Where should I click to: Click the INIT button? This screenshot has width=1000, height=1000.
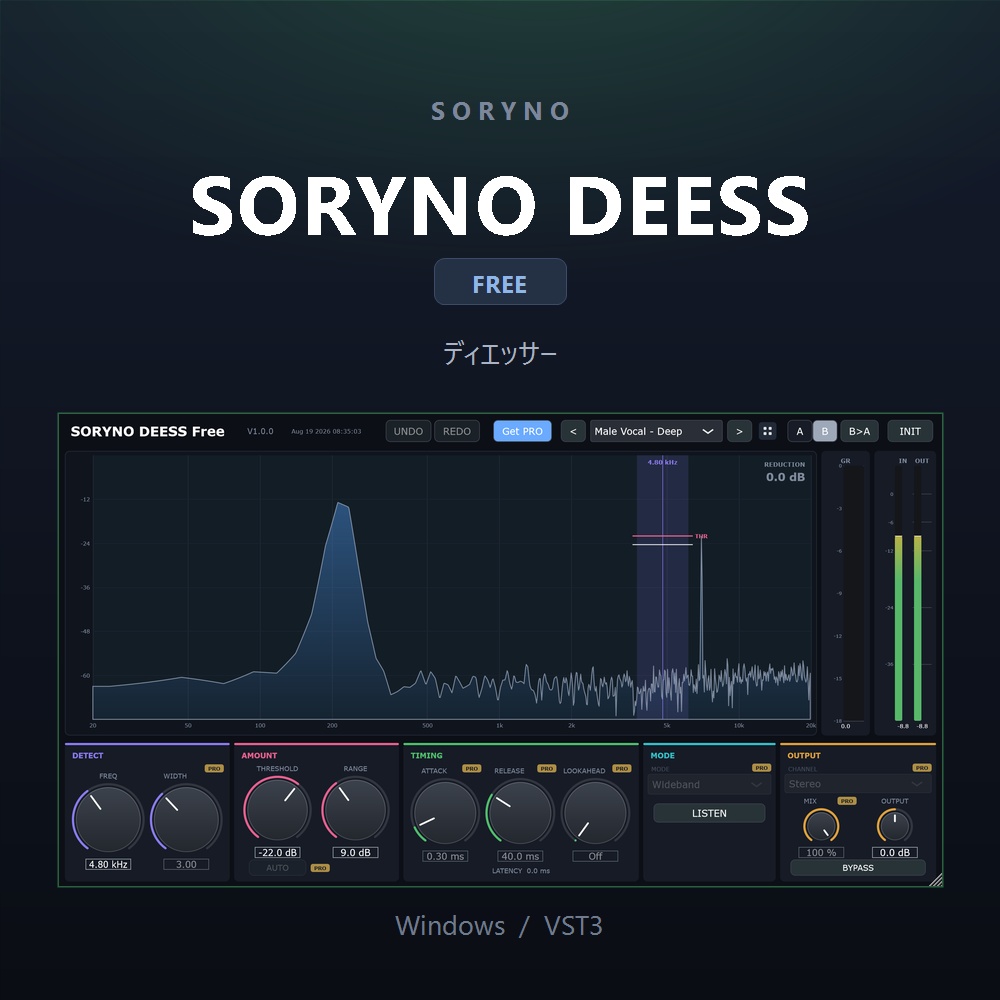pyautogui.click(x=910, y=431)
